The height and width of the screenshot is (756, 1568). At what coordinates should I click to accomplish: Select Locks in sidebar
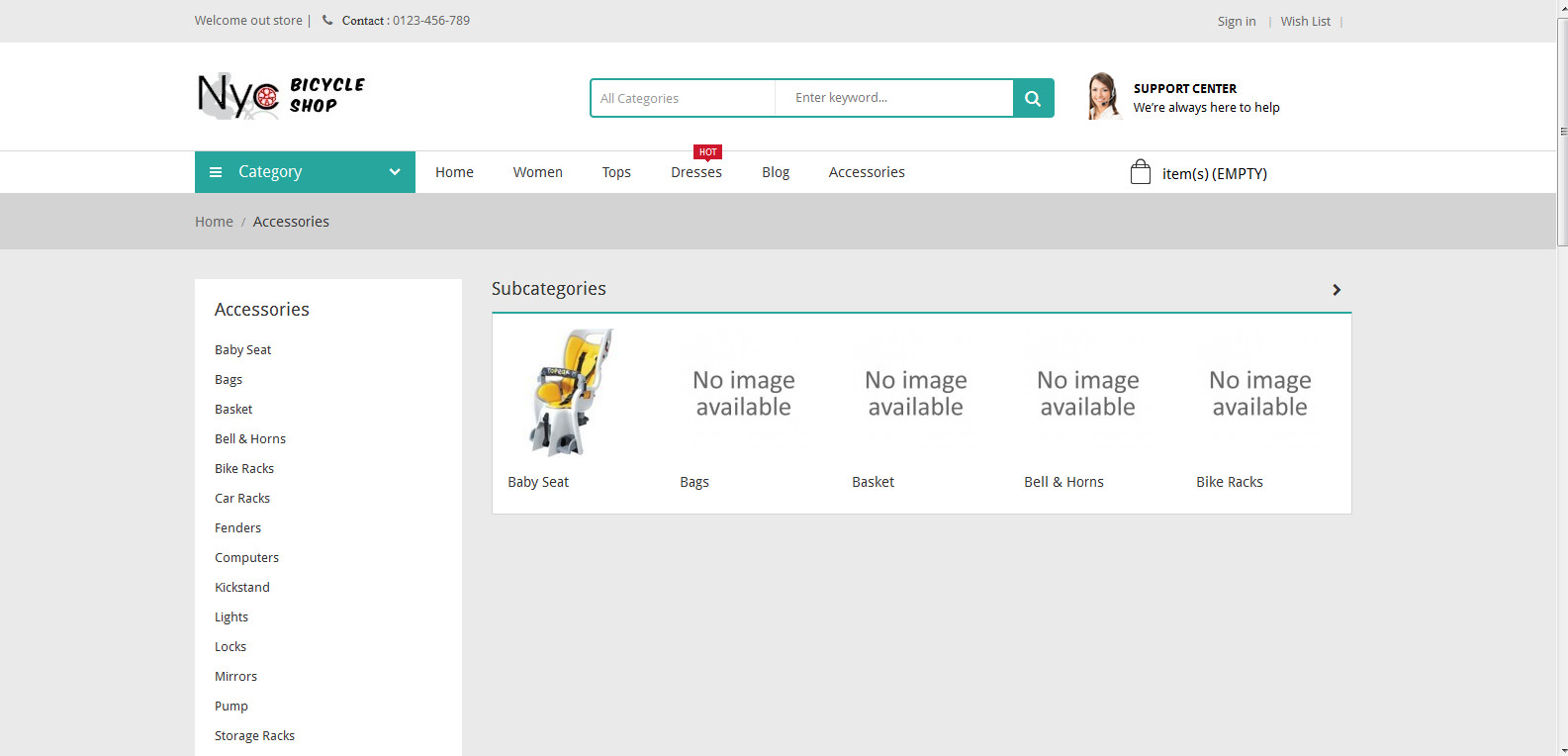tap(231, 646)
